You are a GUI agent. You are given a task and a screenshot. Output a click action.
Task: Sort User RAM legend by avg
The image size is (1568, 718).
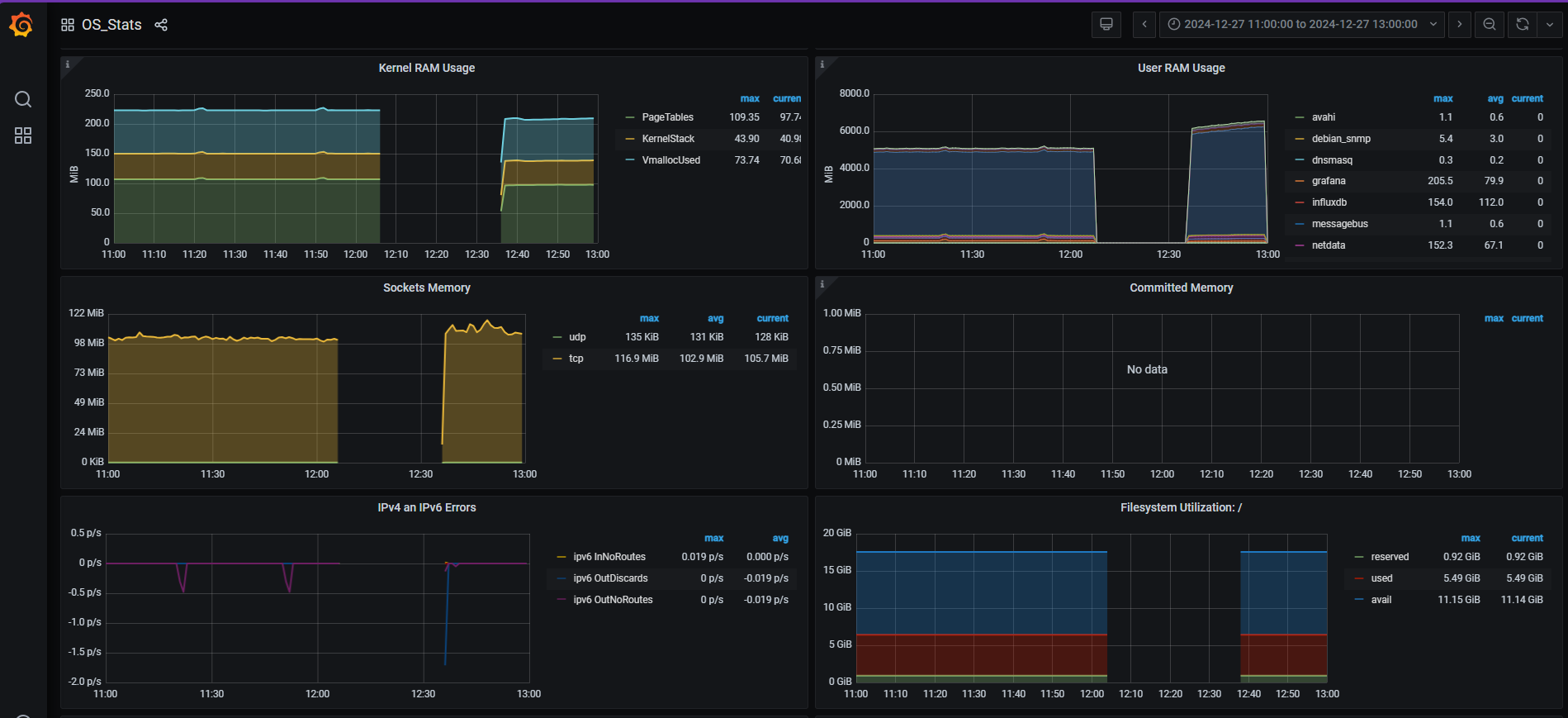(x=1495, y=98)
